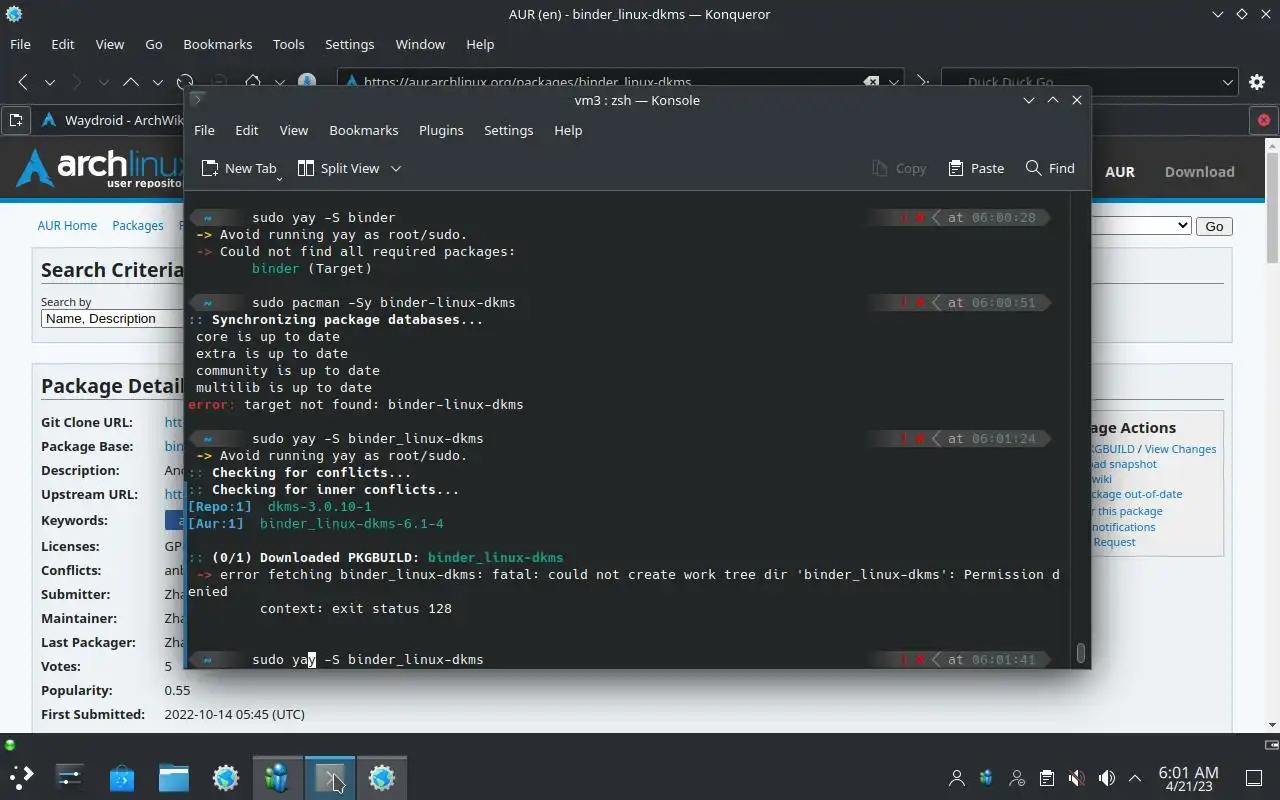Close current Konqueror tab with red button
Image resolution: width=1280 pixels, height=800 pixels.
pyautogui.click(x=1264, y=120)
